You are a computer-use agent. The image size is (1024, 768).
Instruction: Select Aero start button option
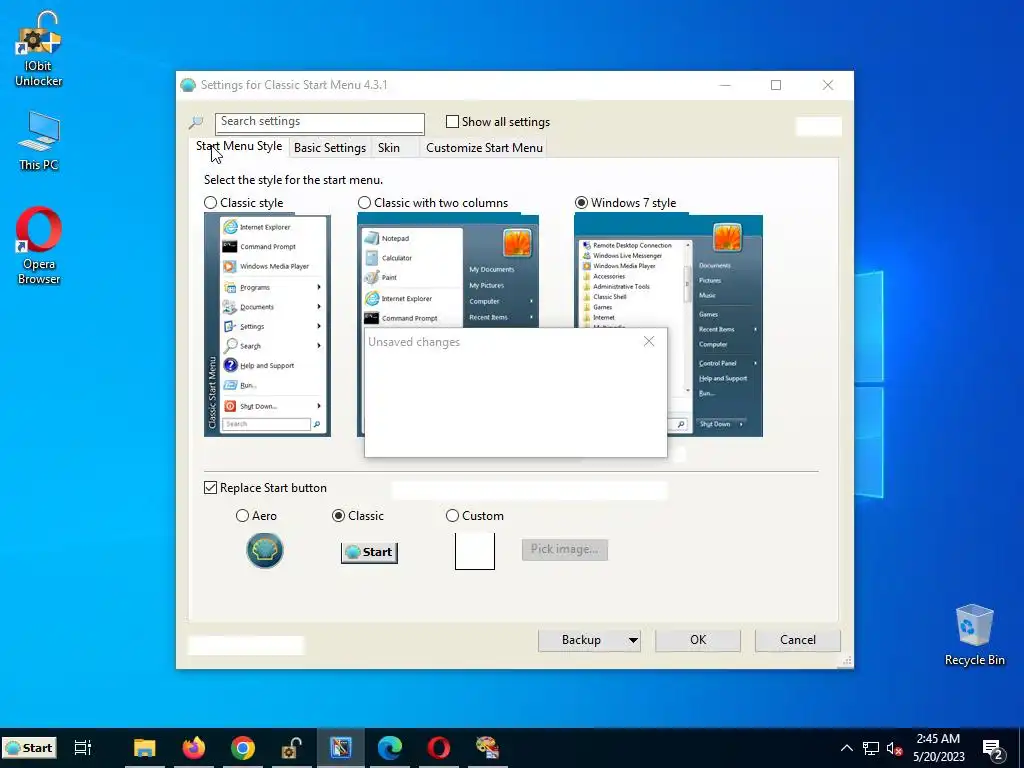[242, 516]
